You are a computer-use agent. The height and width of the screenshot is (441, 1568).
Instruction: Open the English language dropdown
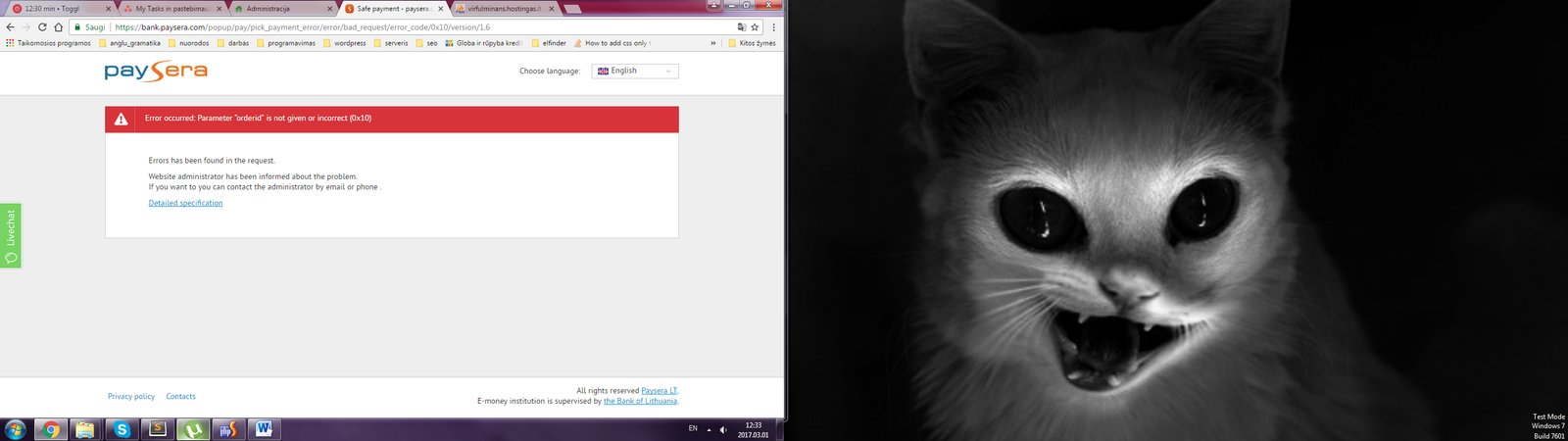point(635,71)
